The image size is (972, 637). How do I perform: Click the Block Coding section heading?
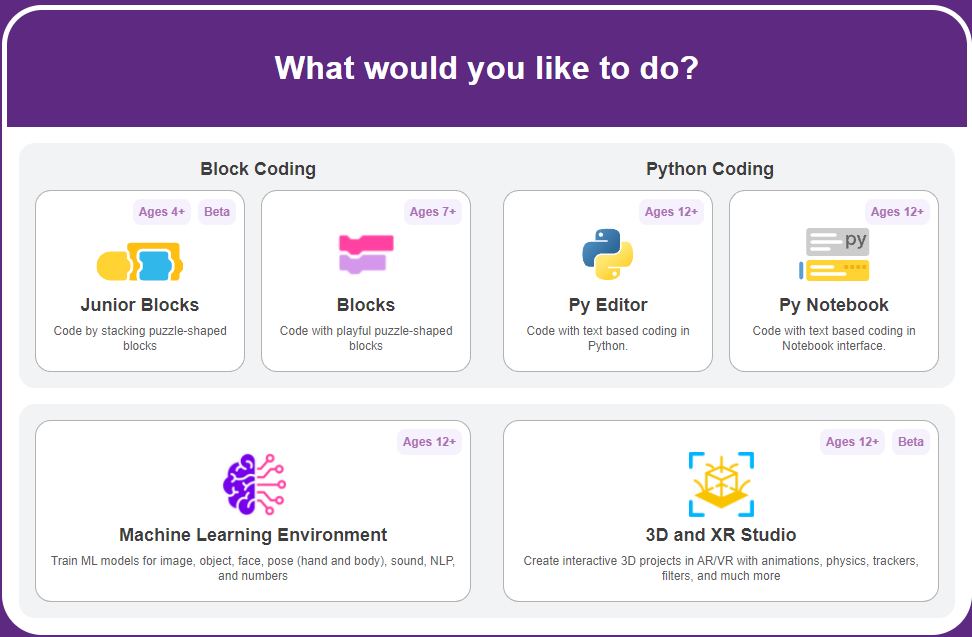tap(258, 169)
